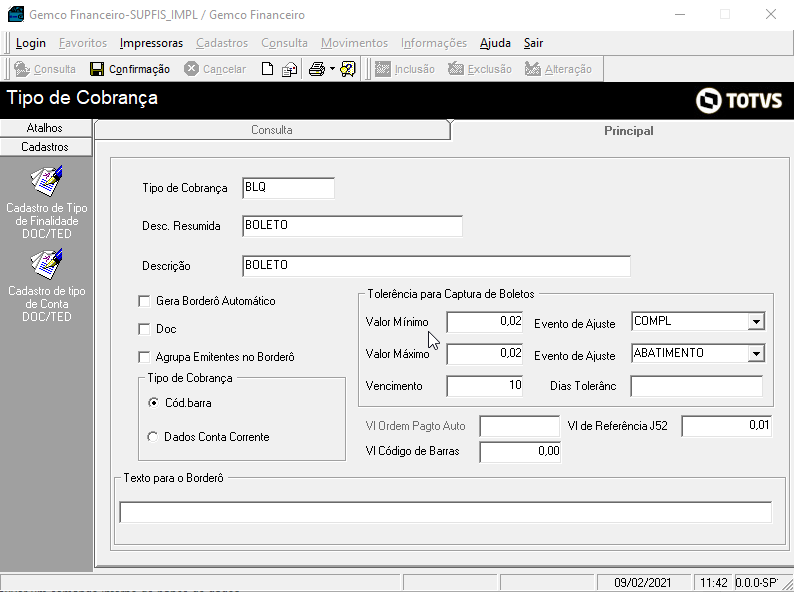
Task: Click the 0.0.0-SP version in status bar
Action: point(756,583)
